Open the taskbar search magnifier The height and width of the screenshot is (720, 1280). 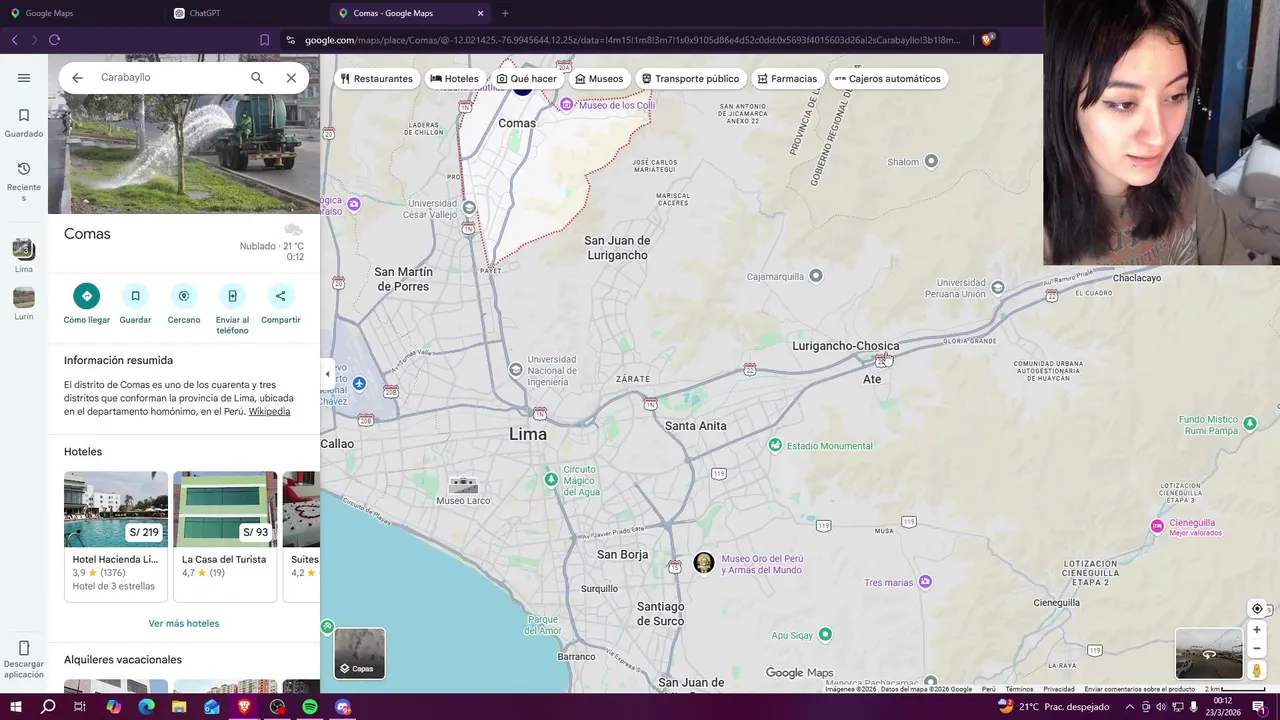[x=48, y=707]
